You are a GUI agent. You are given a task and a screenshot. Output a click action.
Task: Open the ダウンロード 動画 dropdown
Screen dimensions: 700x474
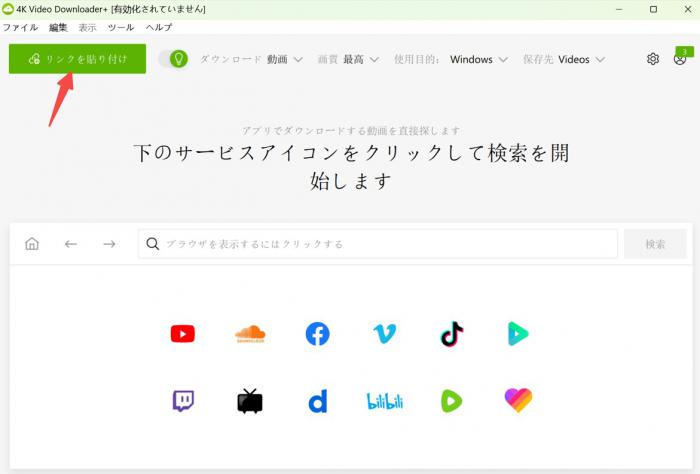point(251,59)
